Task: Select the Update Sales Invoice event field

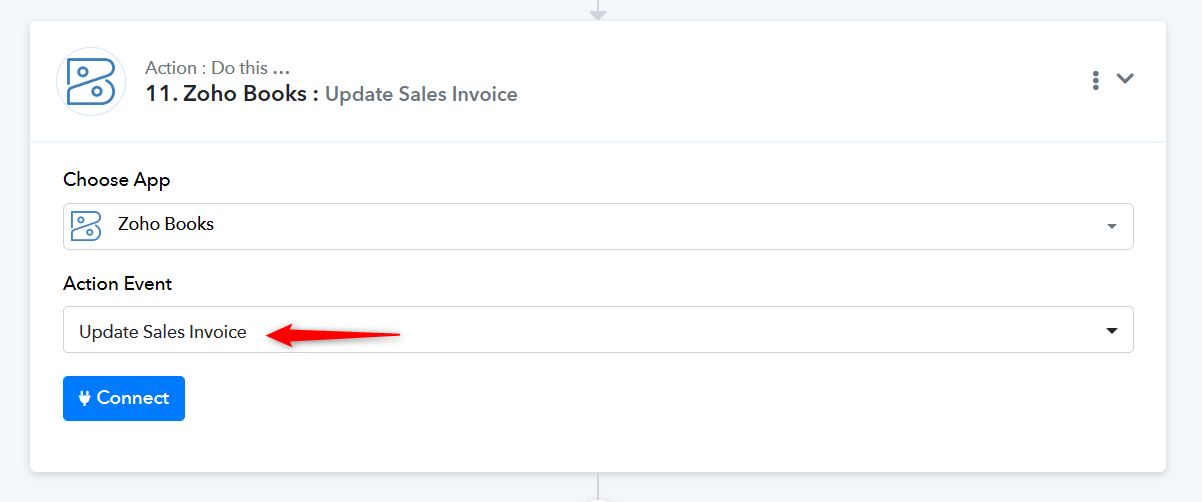Action: (x=598, y=330)
